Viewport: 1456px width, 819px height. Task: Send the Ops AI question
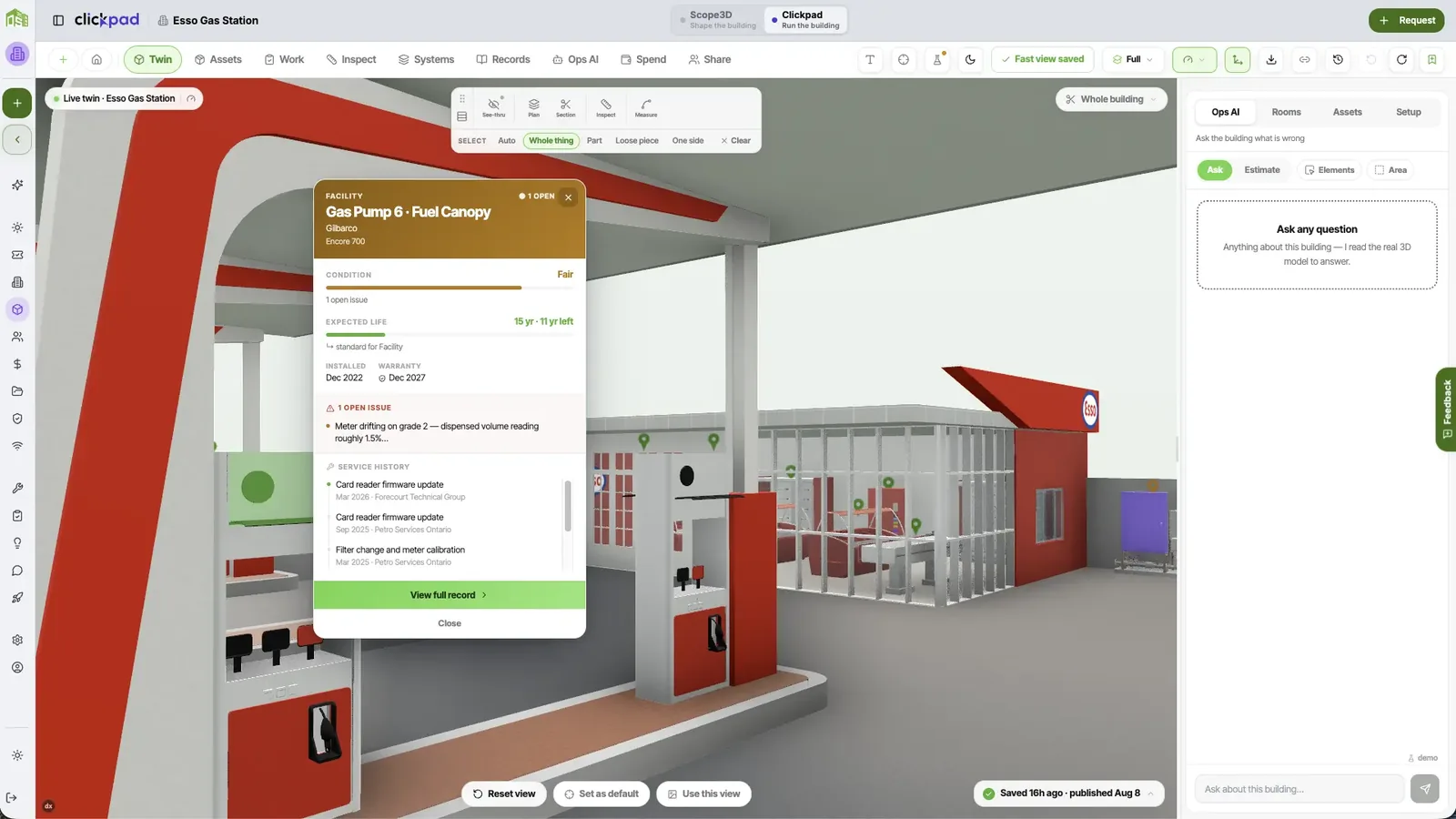[x=1425, y=789]
